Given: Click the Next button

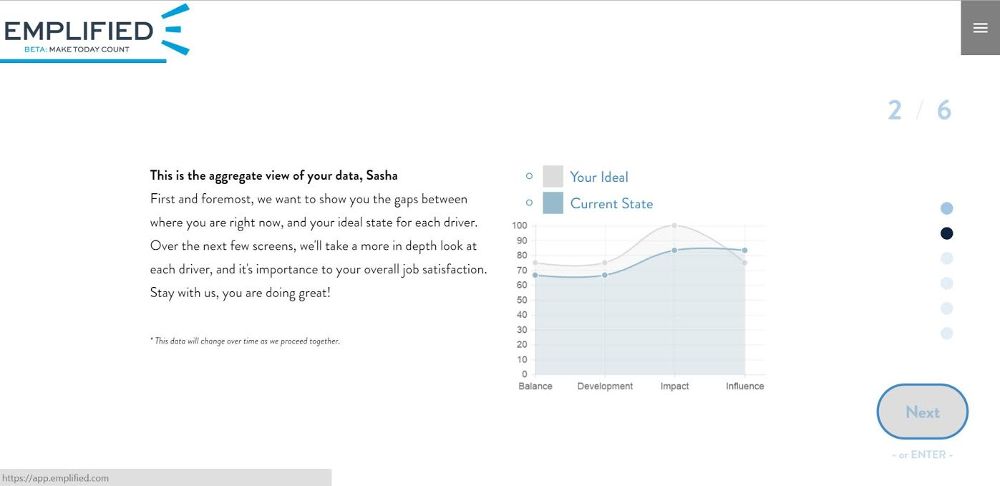Looking at the screenshot, I should (x=922, y=411).
